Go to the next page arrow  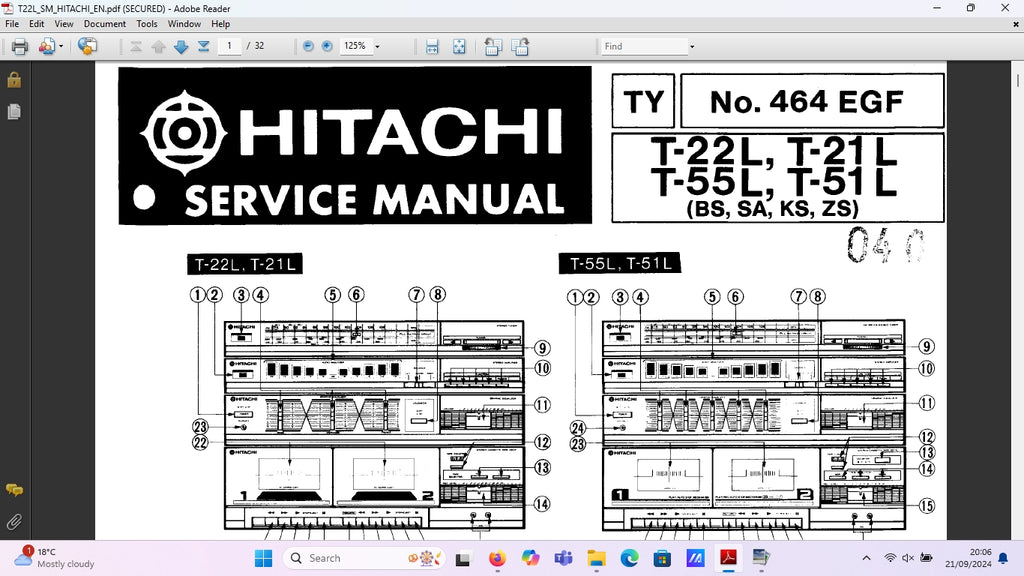click(181, 46)
